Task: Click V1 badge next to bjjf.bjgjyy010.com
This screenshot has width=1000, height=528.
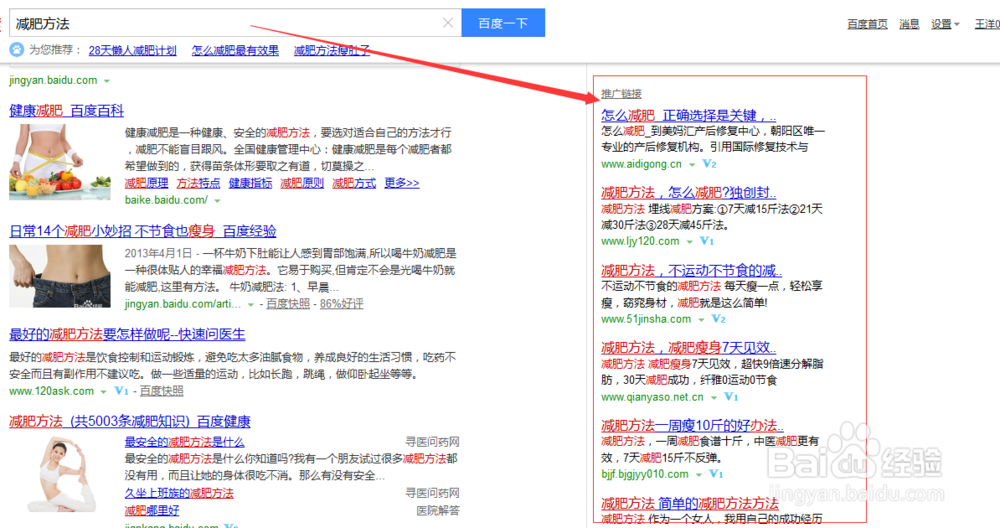Action: coord(716,474)
